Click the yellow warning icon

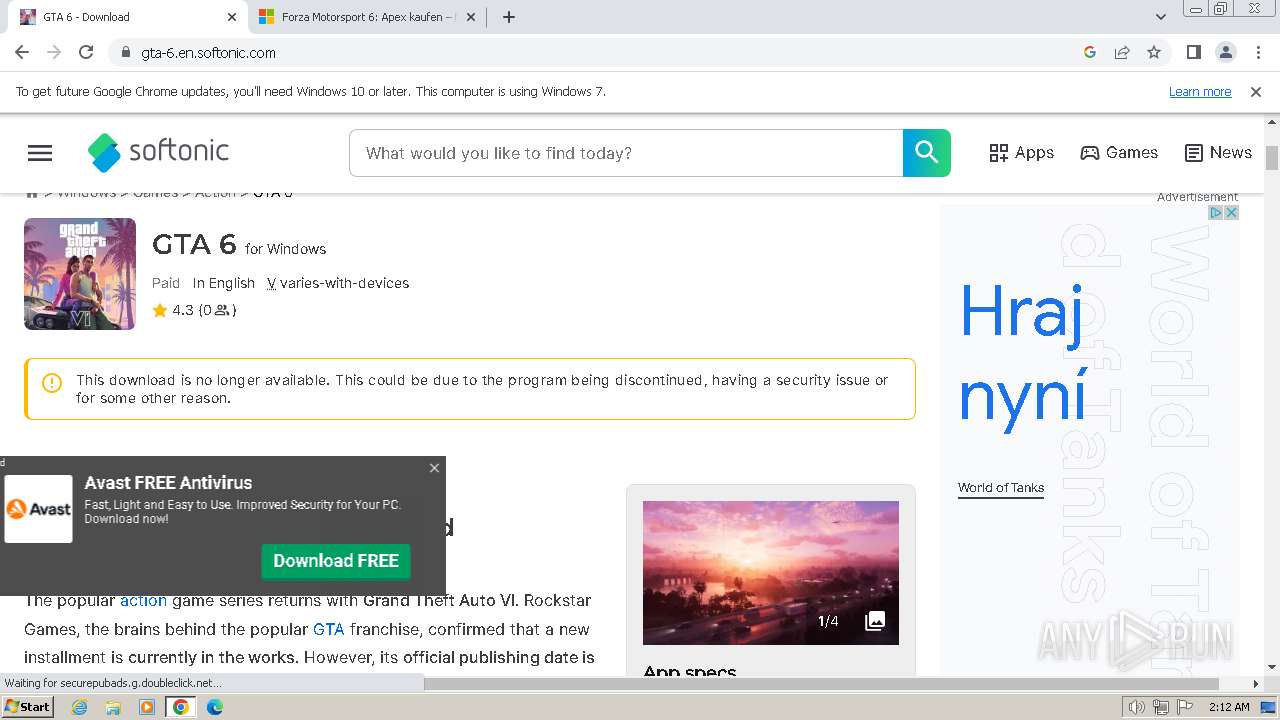[x=52, y=382]
